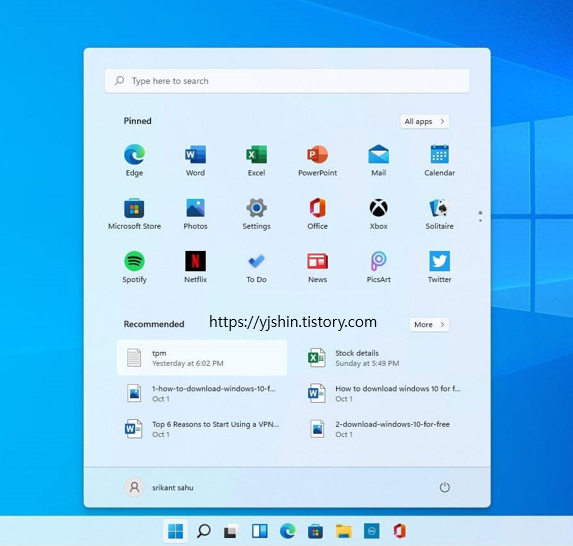Go to the next pinned apps page dots
Screen dimensions: 573x546
(x=480, y=216)
